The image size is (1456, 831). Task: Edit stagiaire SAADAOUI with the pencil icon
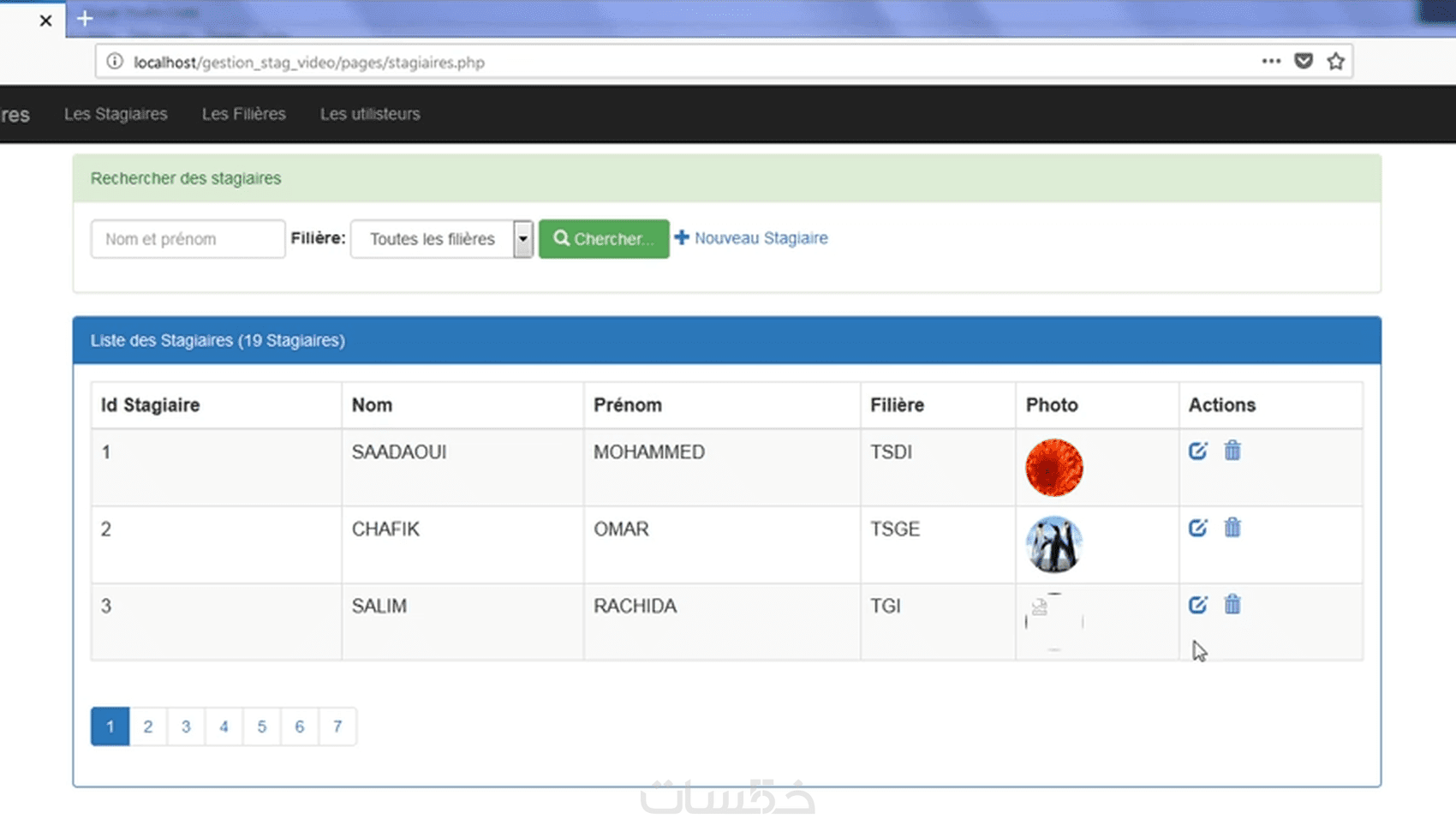pyautogui.click(x=1197, y=451)
